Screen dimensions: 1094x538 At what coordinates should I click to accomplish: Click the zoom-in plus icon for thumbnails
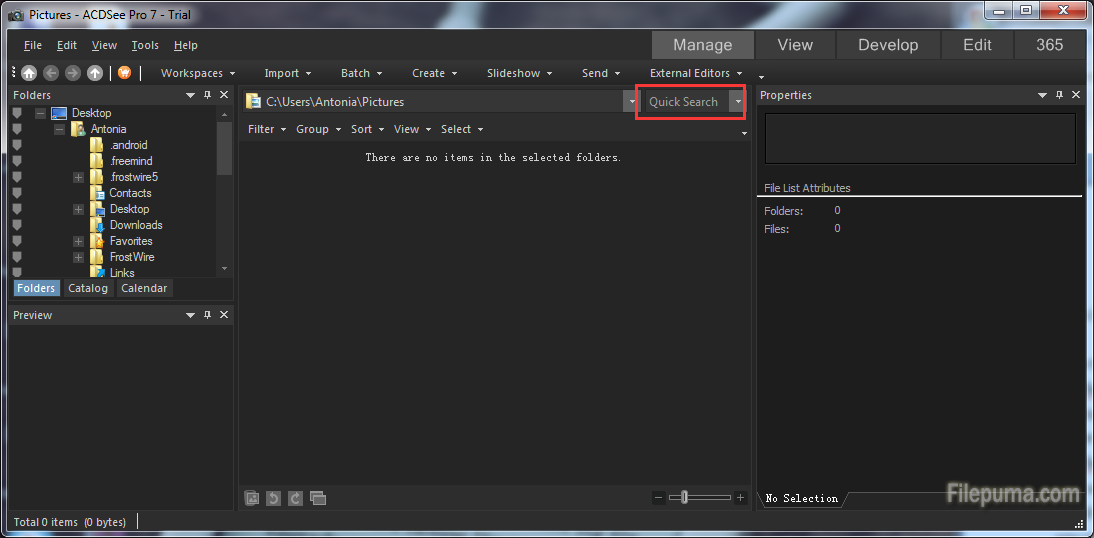[x=740, y=498]
